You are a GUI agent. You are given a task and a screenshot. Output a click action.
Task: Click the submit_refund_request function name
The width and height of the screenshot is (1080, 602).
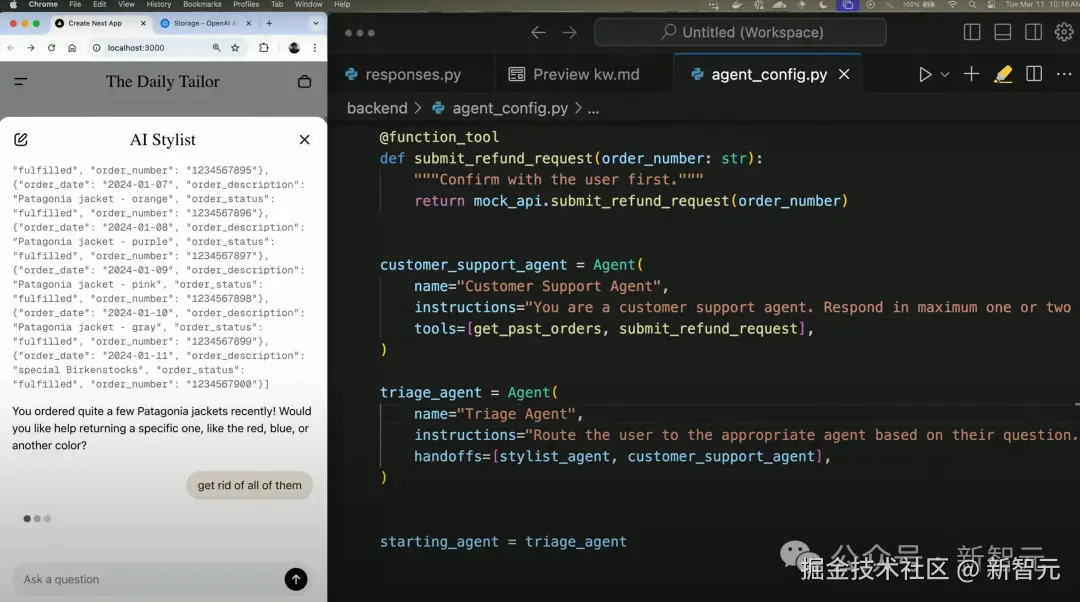pyautogui.click(x=503, y=158)
